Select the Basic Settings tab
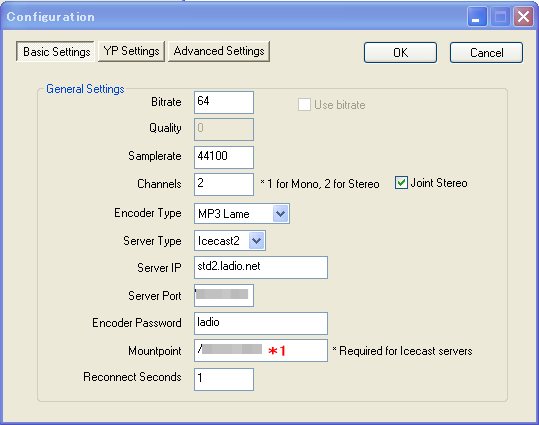This screenshot has width=539, height=425. click(x=55, y=52)
